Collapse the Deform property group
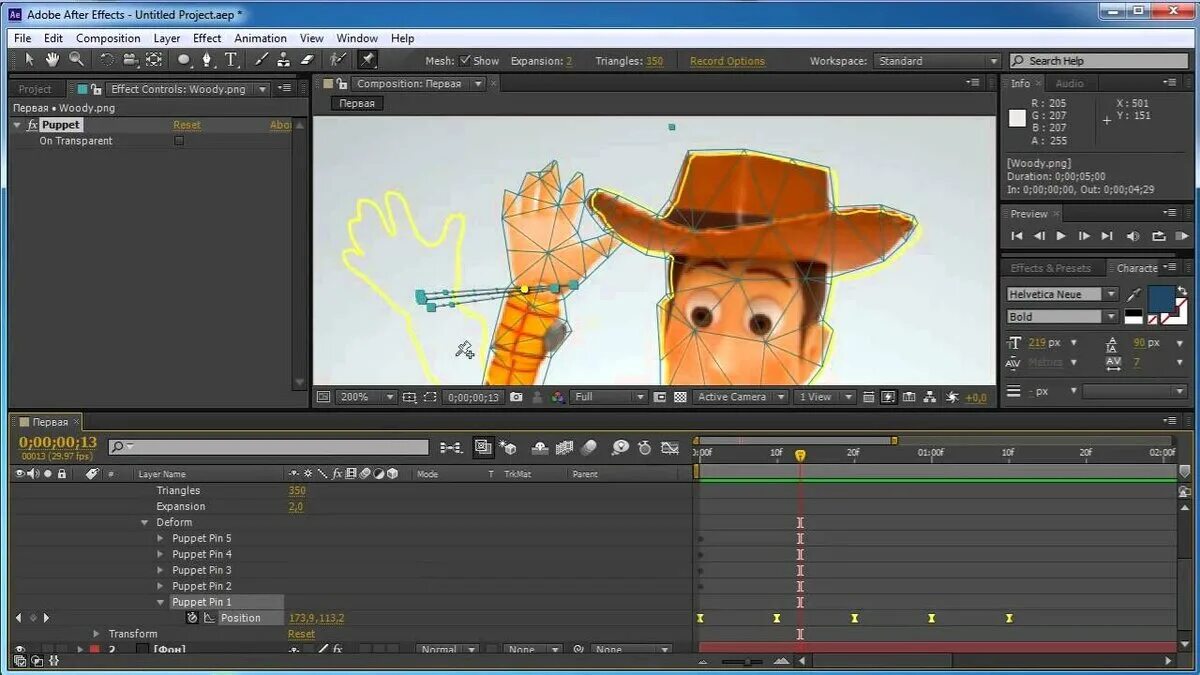Image resolution: width=1200 pixels, height=675 pixels. [145, 522]
